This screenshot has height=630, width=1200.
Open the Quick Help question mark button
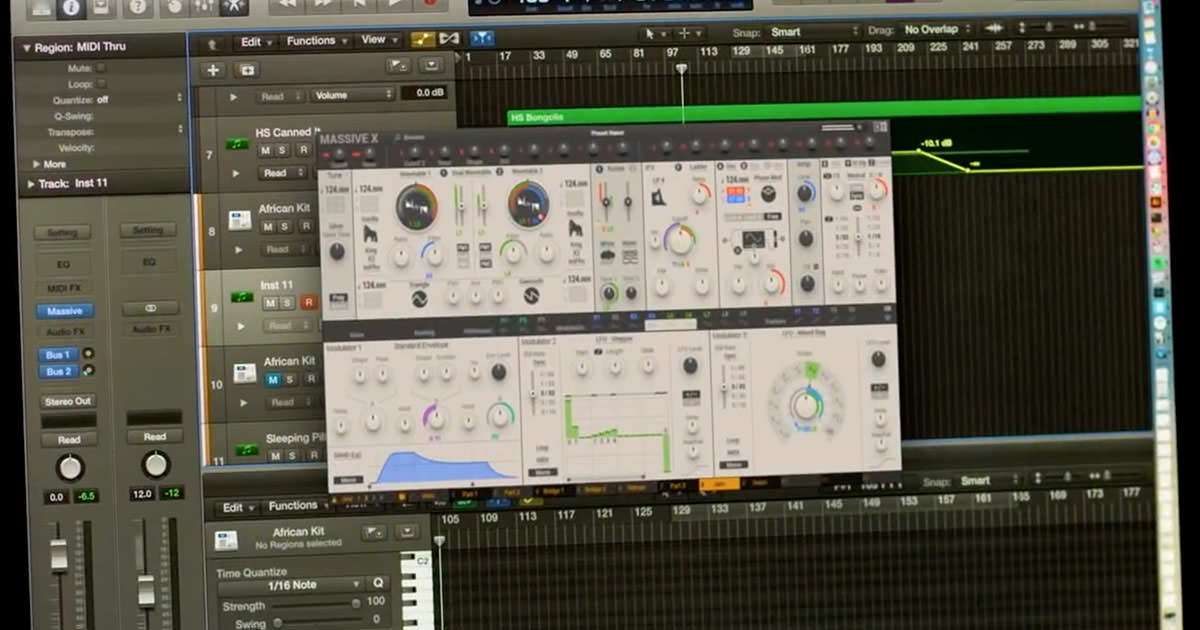[x=136, y=7]
